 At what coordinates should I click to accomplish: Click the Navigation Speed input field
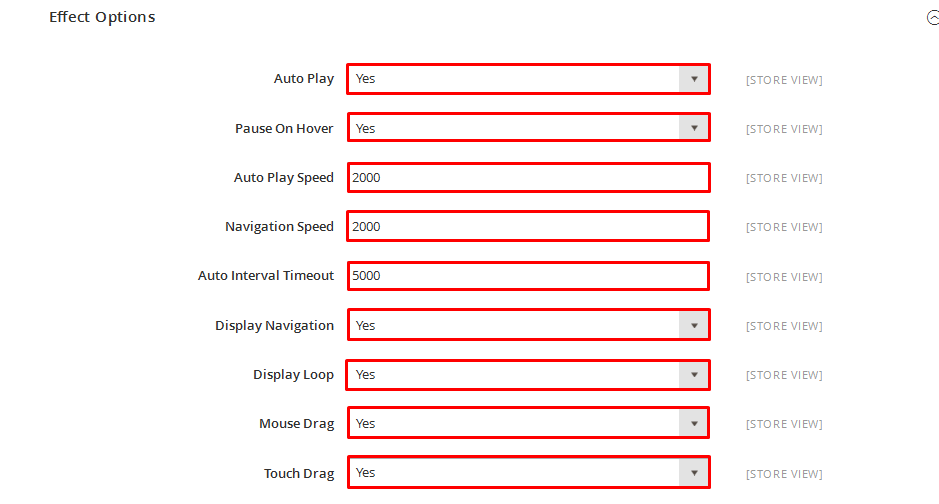(528, 226)
